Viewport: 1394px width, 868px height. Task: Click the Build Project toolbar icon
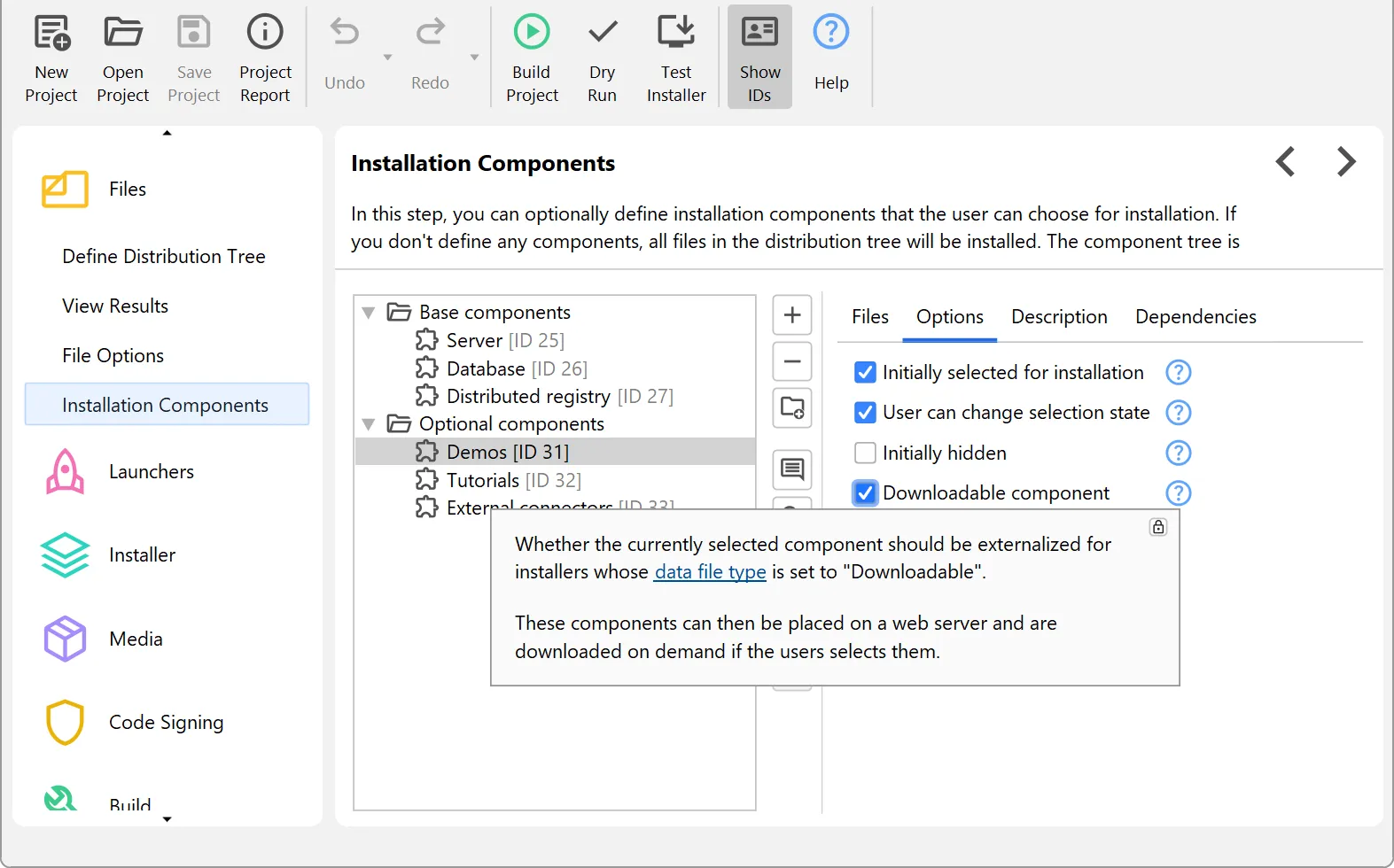point(532,33)
